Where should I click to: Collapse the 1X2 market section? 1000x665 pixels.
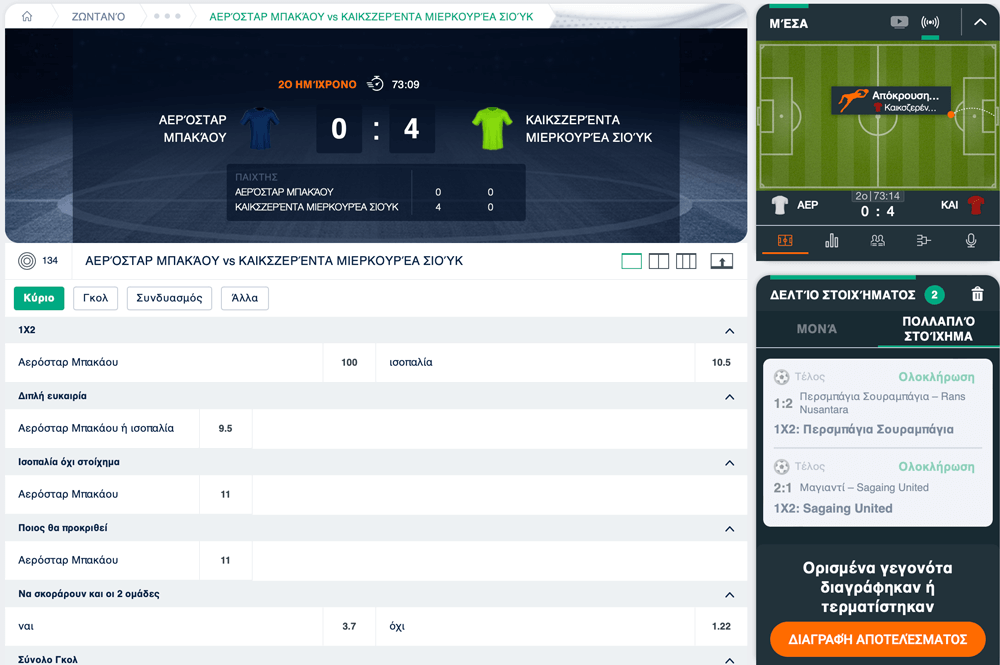730,331
